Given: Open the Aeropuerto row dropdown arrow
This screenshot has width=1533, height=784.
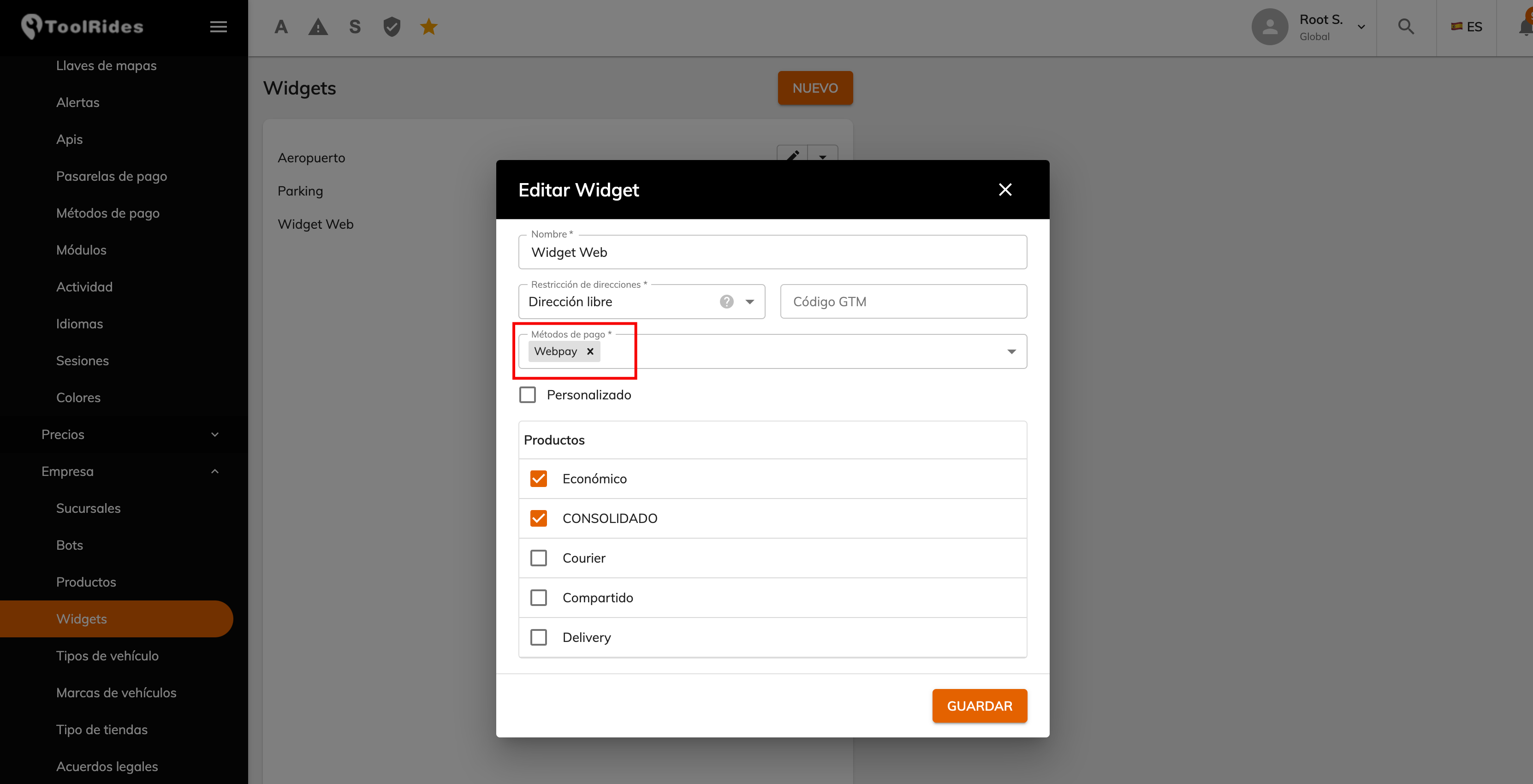Looking at the screenshot, I should coord(822,156).
